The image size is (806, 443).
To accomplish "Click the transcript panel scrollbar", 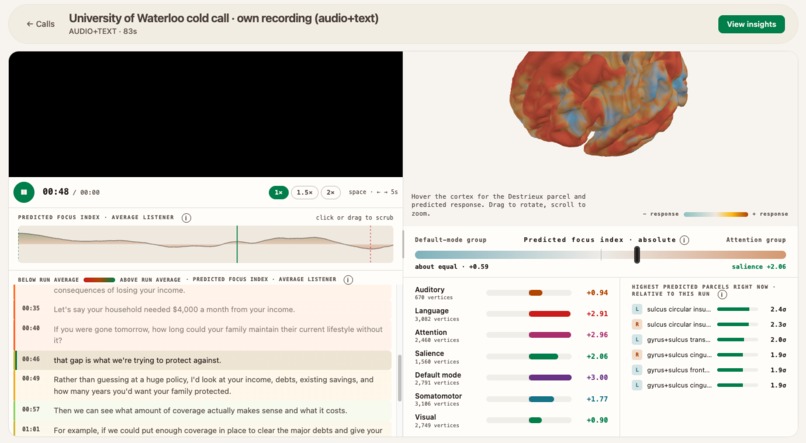I will [x=399, y=378].
